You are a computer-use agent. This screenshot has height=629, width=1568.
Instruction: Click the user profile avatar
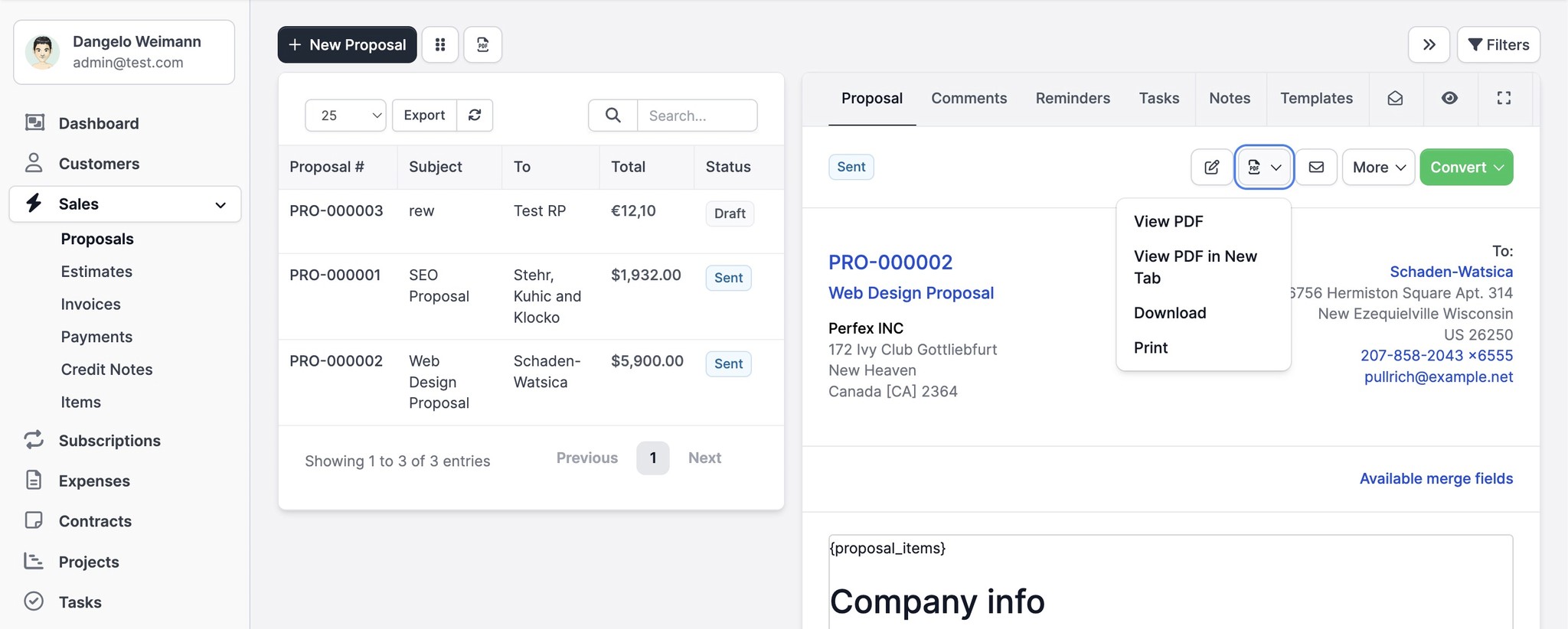click(x=43, y=52)
